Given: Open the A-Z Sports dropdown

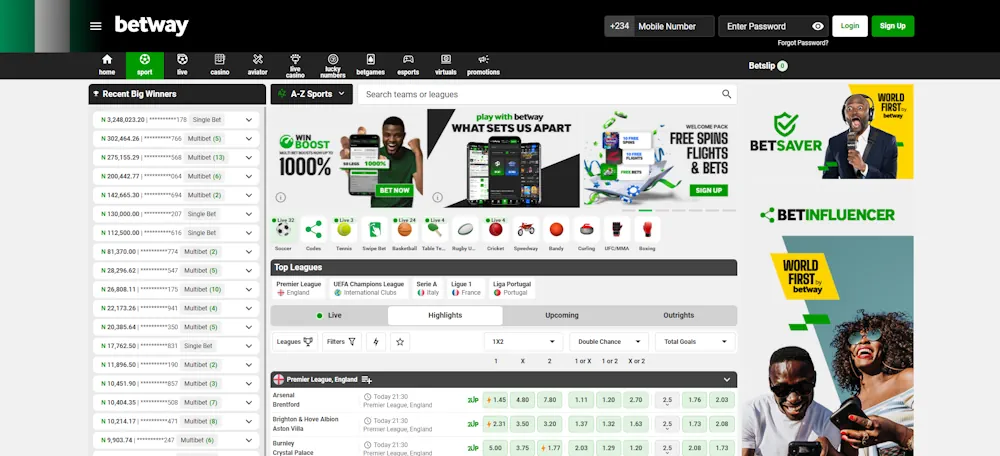Looking at the screenshot, I should tap(311, 94).
